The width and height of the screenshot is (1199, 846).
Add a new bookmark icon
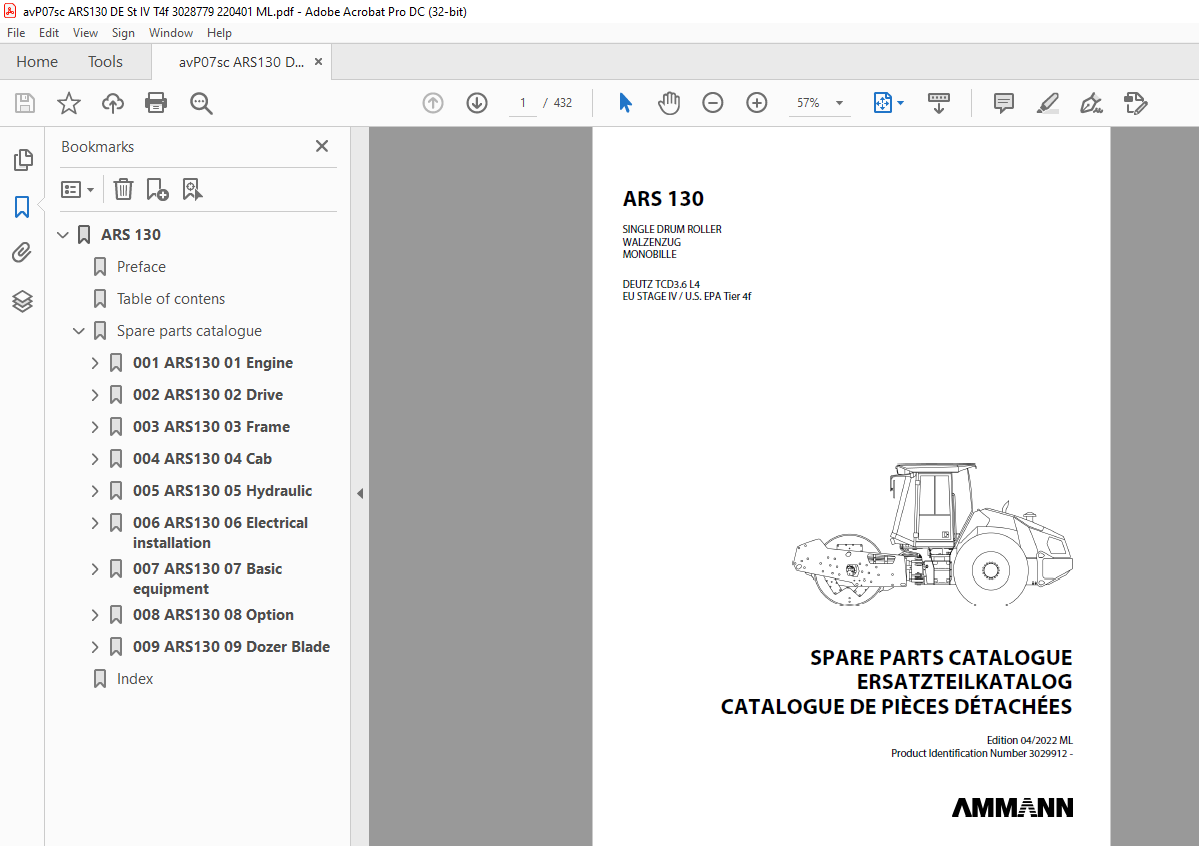158,189
